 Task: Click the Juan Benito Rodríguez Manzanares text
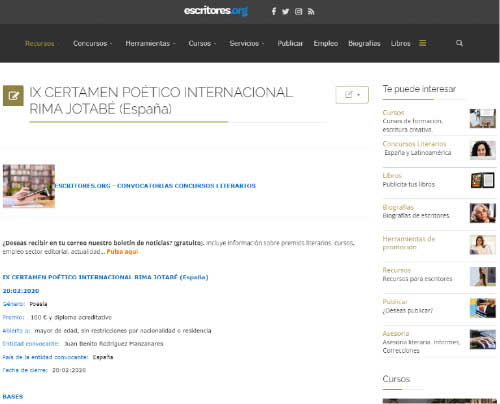pyautogui.click(x=114, y=344)
